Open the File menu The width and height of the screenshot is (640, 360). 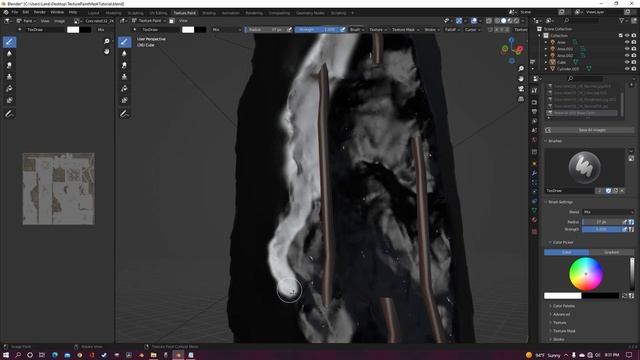(x=15, y=12)
